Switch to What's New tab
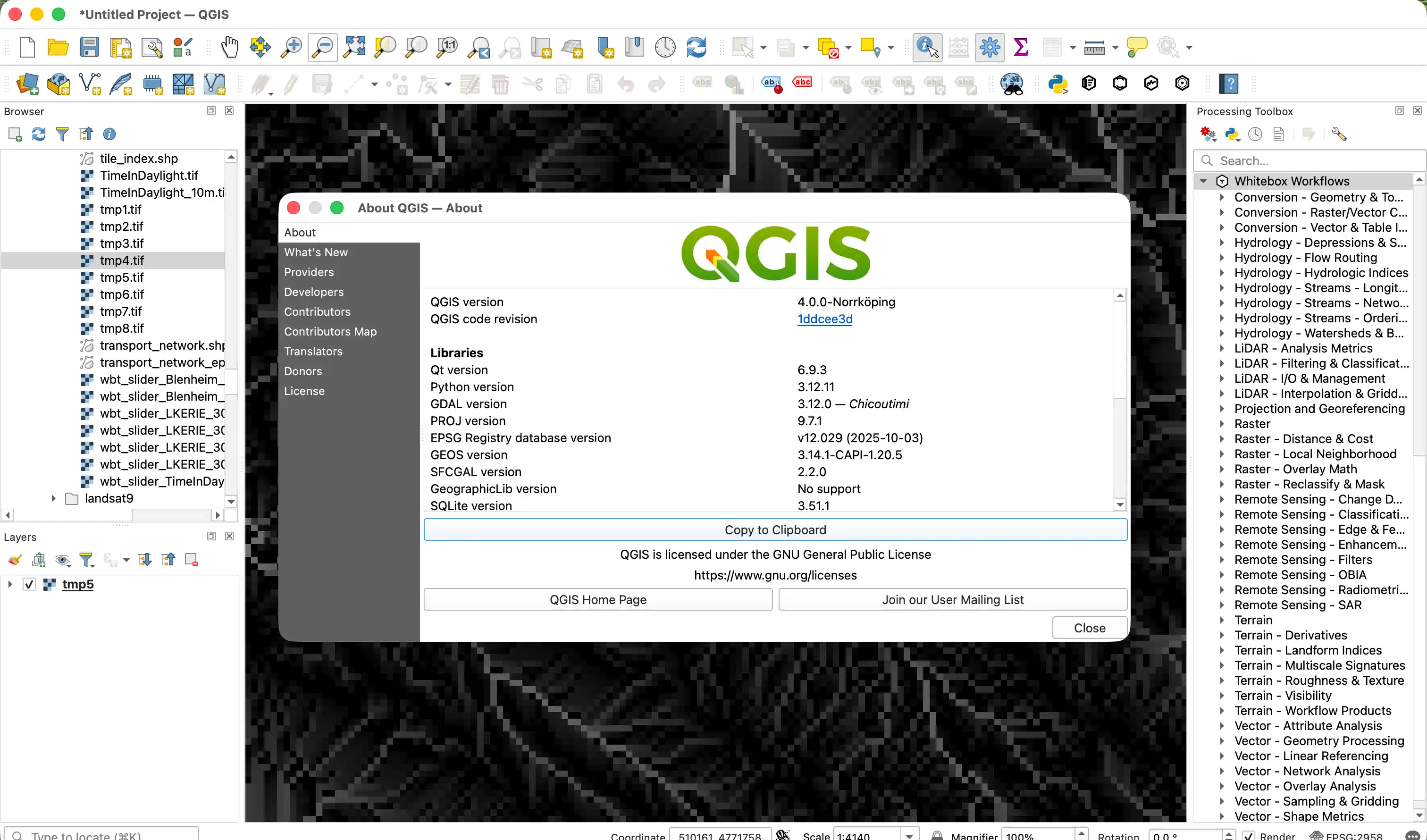 pyautogui.click(x=315, y=252)
